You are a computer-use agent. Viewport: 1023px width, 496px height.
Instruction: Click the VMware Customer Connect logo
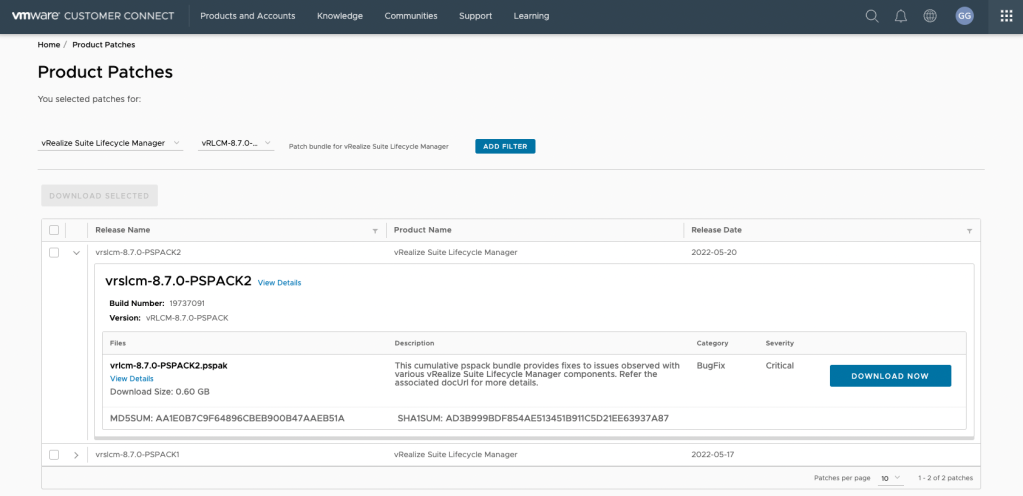pos(93,16)
